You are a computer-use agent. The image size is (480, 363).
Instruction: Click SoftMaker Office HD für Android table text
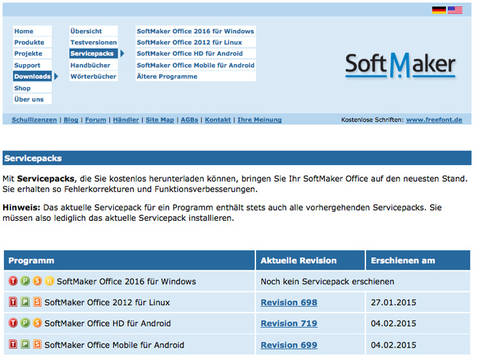click(x=108, y=323)
